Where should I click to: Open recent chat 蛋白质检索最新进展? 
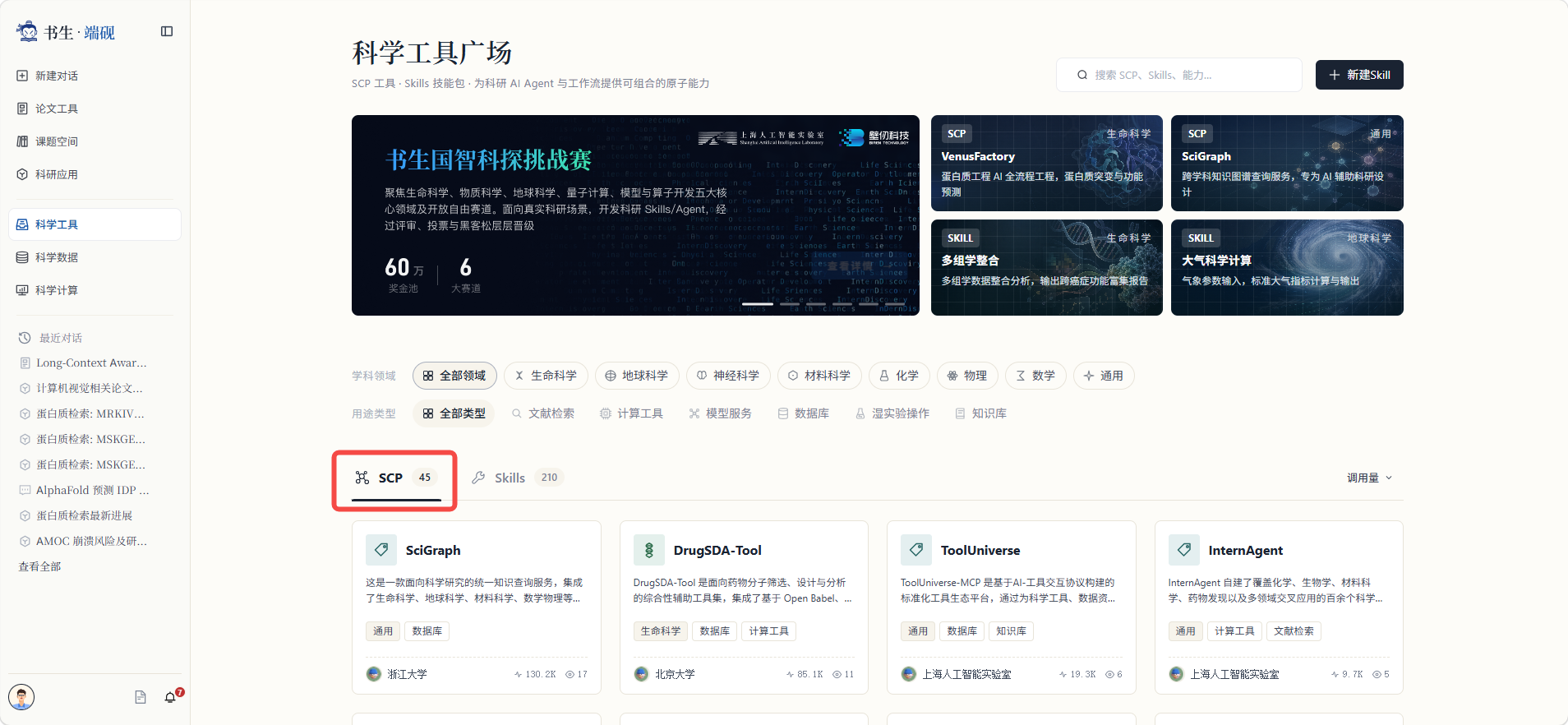pyautogui.click(x=84, y=515)
